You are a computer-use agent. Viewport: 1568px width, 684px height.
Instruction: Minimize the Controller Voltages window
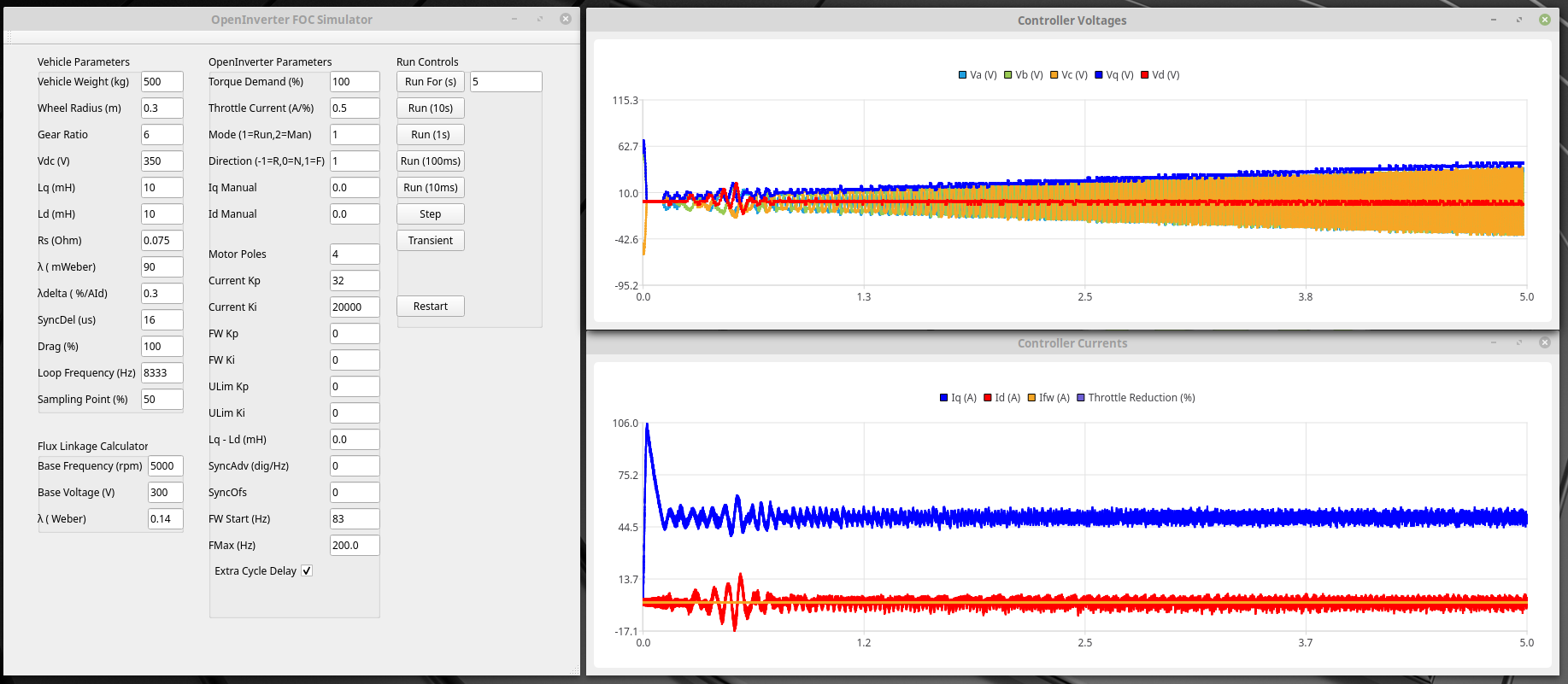1494,20
